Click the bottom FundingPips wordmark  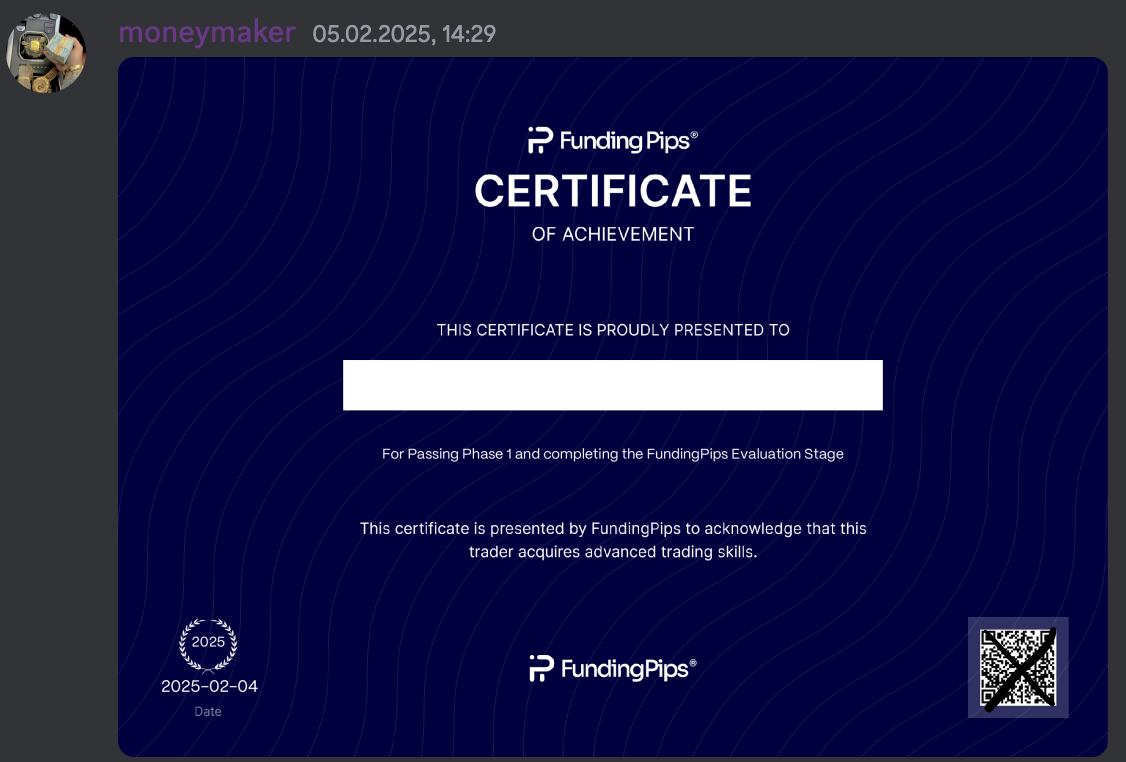click(624, 669)
